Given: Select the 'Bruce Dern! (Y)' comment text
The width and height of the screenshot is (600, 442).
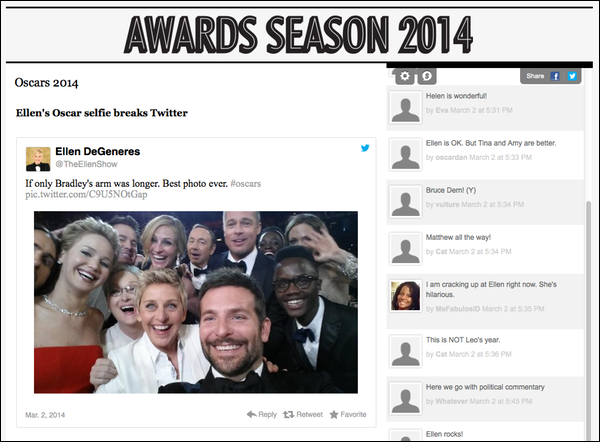Looking at the screenshot, I should 451,190.
